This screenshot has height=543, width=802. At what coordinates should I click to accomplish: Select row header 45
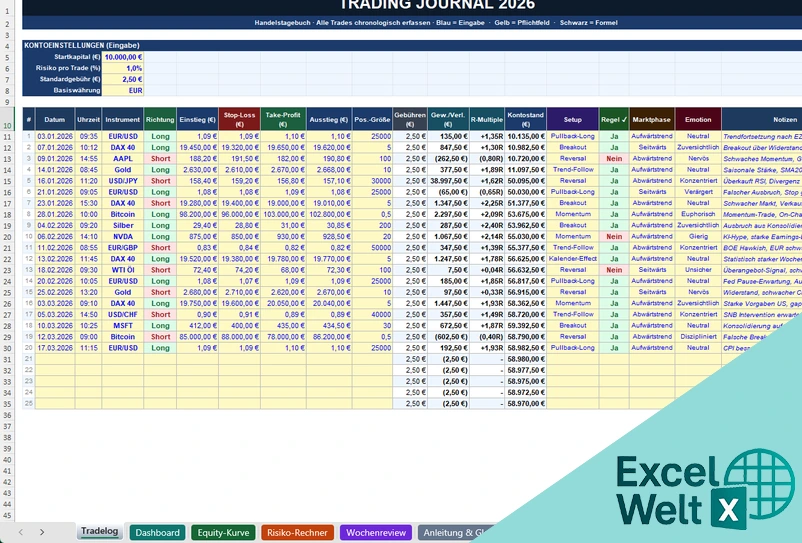(x=8, y=516)
